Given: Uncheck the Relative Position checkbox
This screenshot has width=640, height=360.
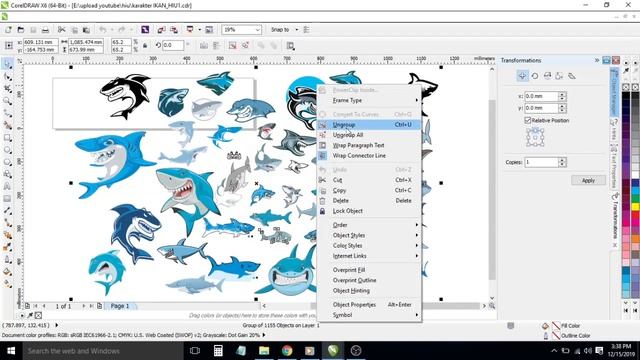Looking at the screenshot, I should pyautogui.click(x=527, y=120).
